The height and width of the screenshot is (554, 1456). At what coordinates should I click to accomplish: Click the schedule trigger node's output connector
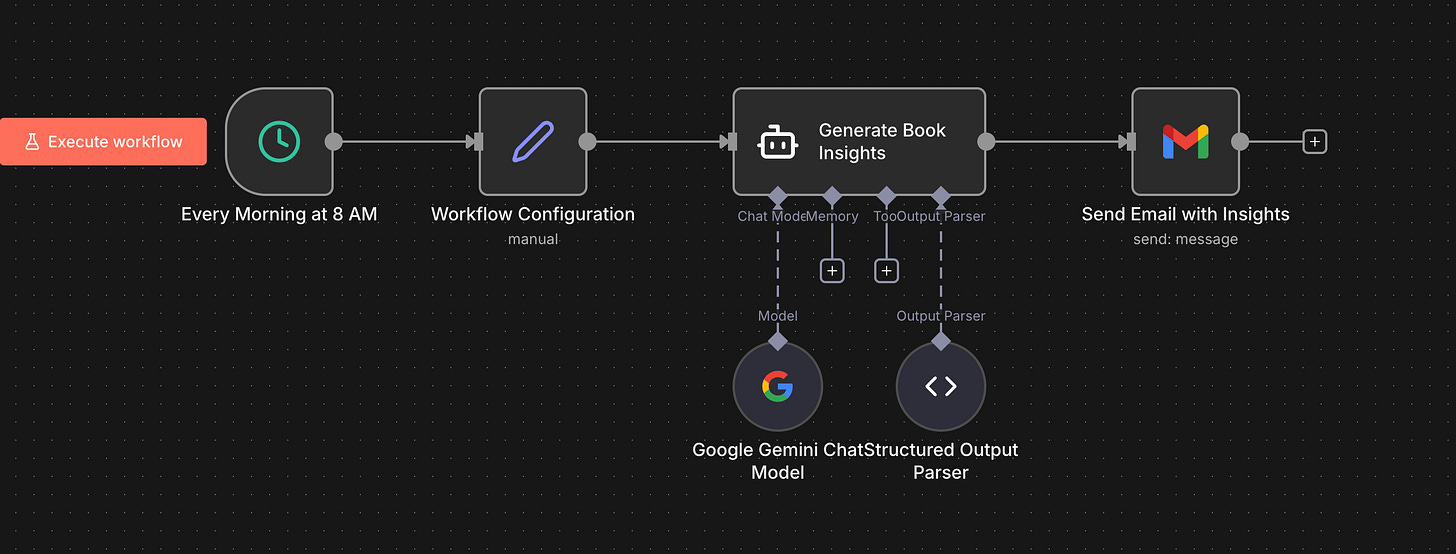click(x=334, y=142)
